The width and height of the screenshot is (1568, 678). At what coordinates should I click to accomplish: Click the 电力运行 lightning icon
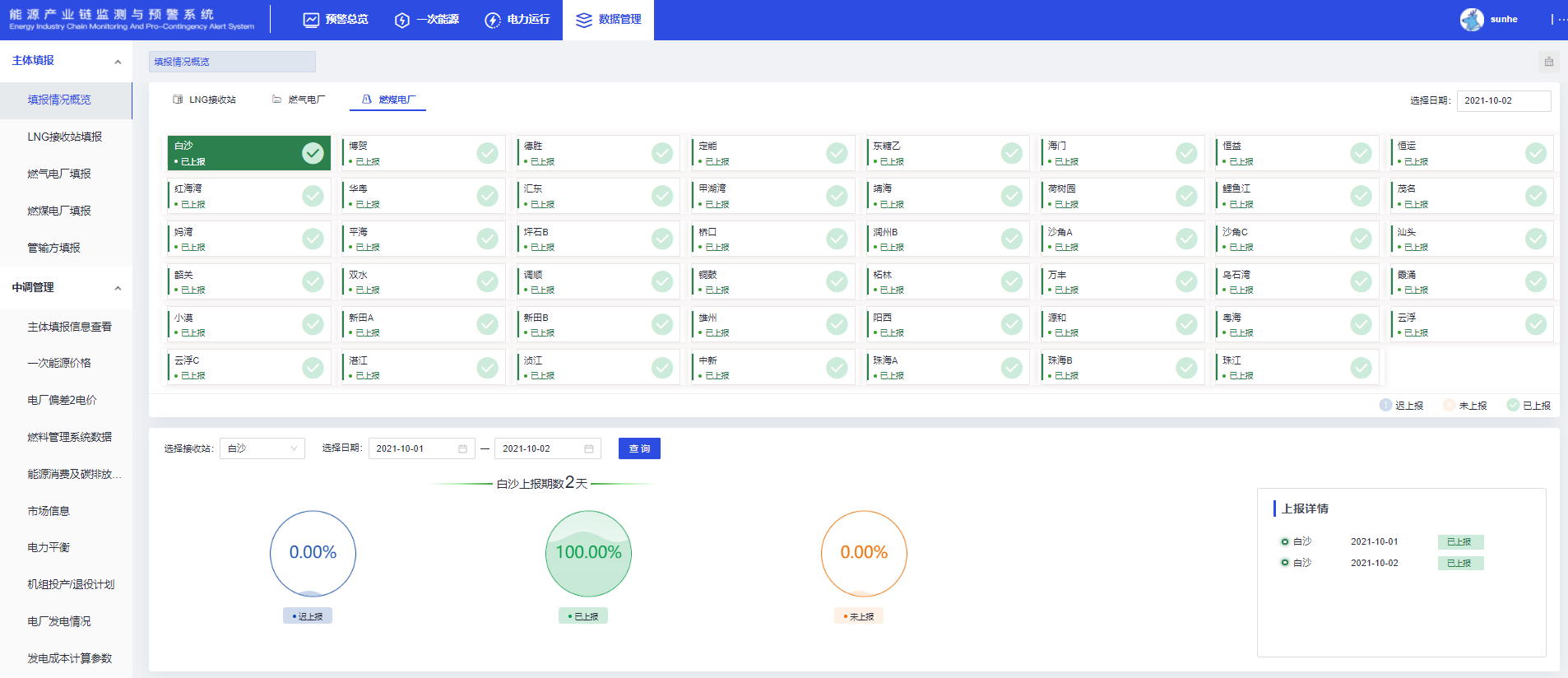[492, 20]
